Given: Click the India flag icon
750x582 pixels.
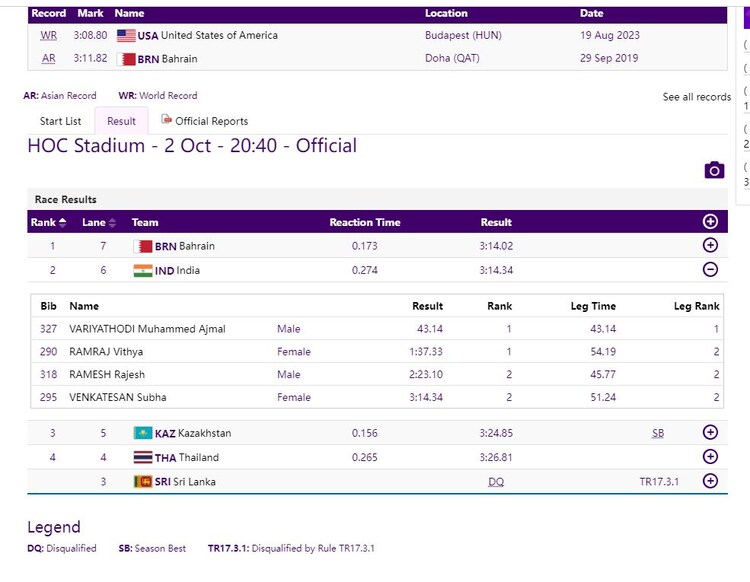Looking at the screenshot, I should 142,270.
